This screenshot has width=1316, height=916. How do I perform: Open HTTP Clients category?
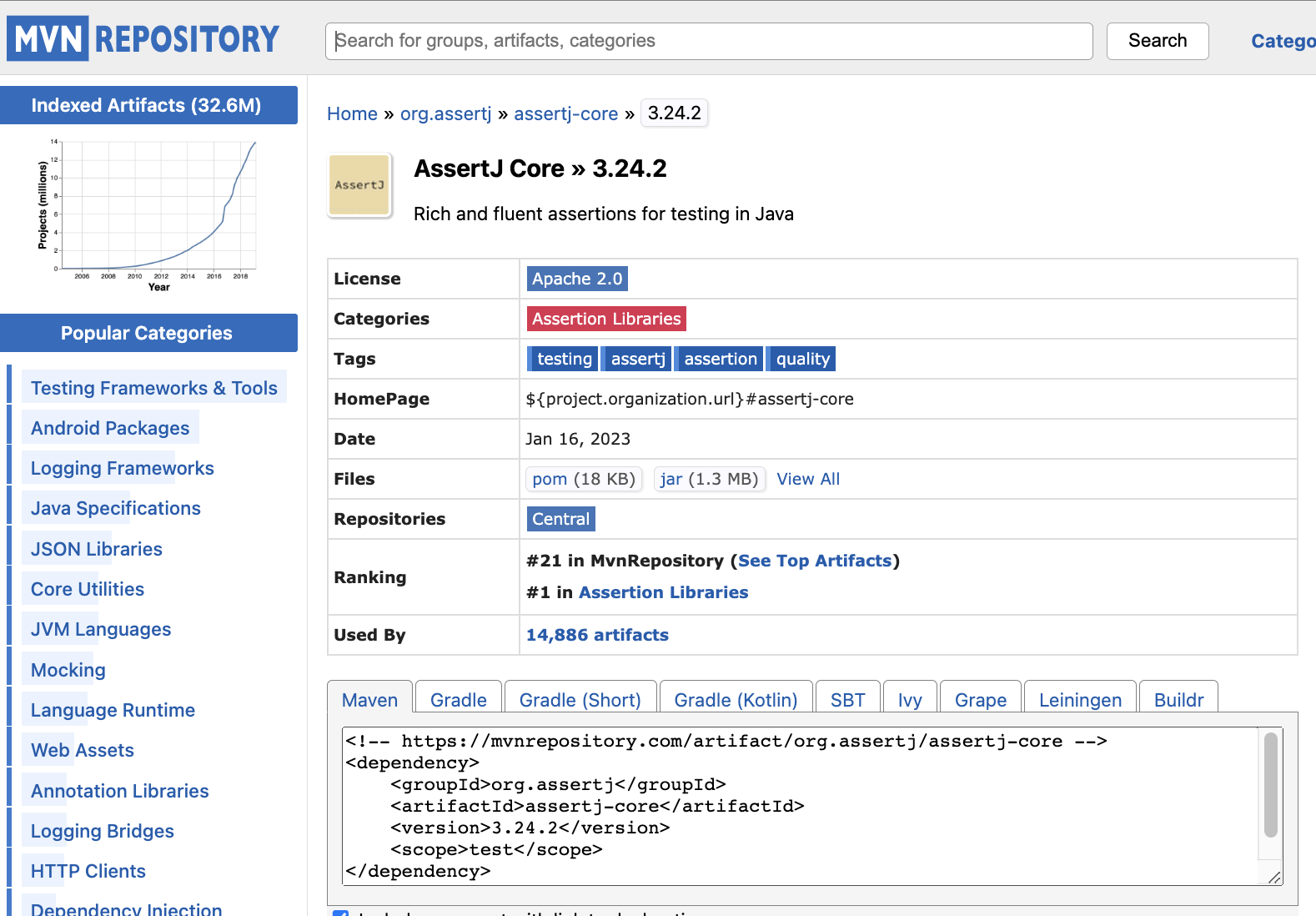(88, 871)
